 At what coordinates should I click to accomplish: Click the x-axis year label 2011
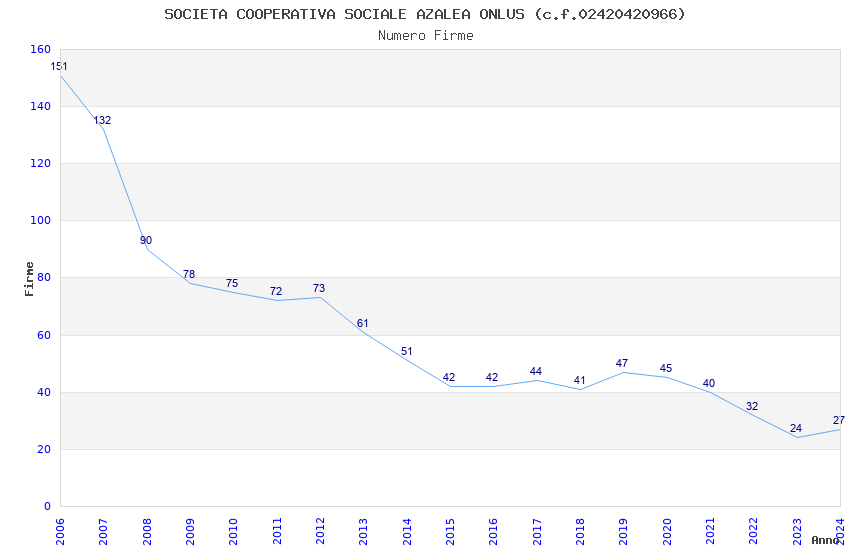[x=276, y=531]
